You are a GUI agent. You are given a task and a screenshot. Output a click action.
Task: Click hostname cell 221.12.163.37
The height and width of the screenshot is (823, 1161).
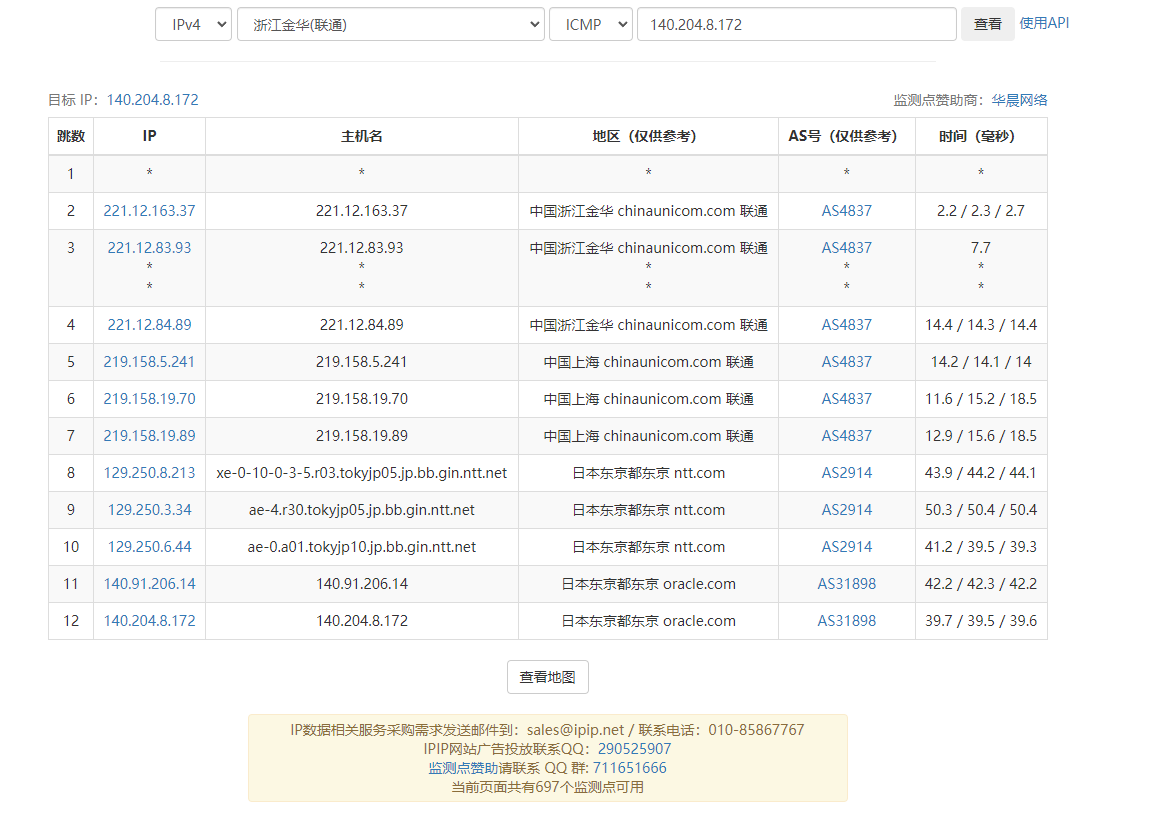point(361,211)
